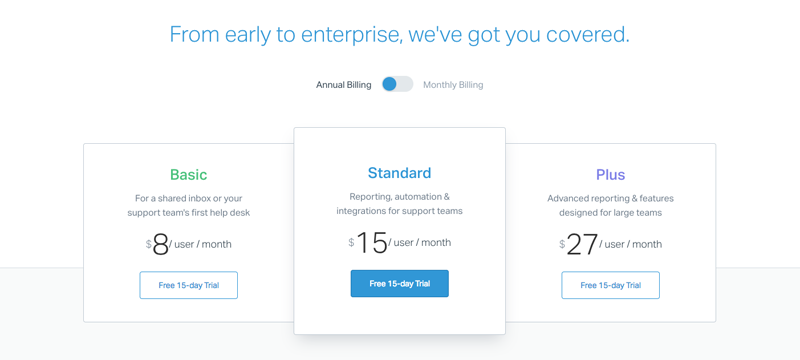Click the dollar sign beside the 27 price
800x360 pixels.
[562, 244]
